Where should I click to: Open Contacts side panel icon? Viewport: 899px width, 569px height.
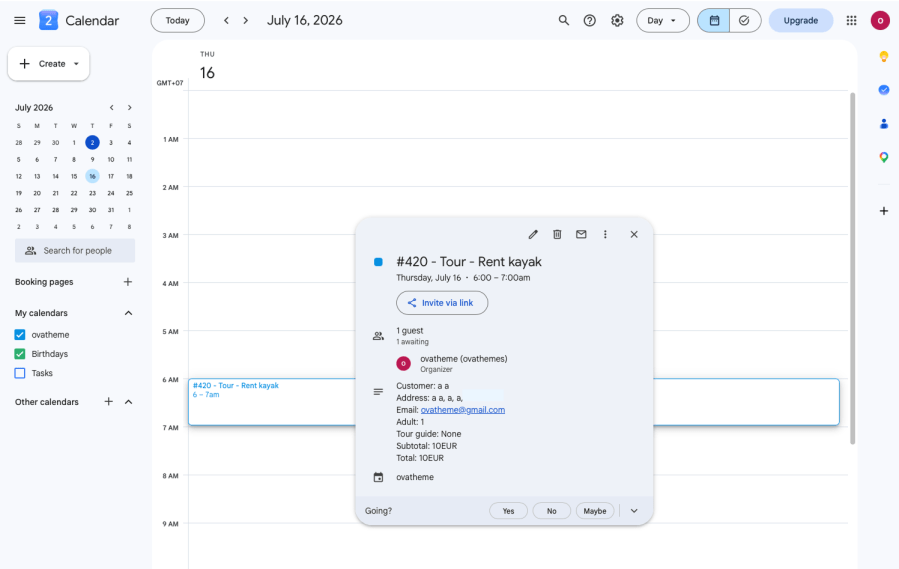884,123
